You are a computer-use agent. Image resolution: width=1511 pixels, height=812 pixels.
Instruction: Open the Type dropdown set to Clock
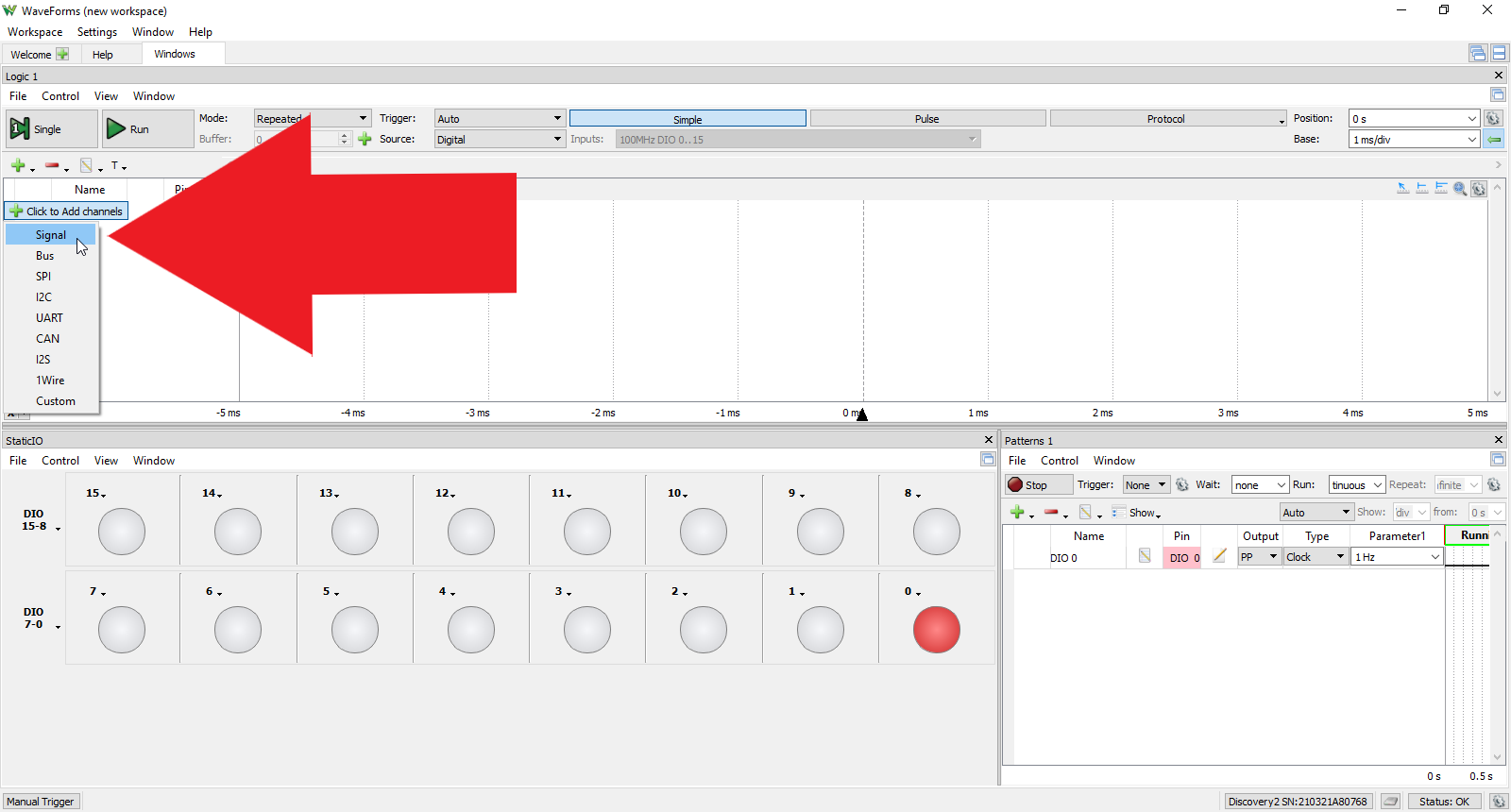[1316, 557]
